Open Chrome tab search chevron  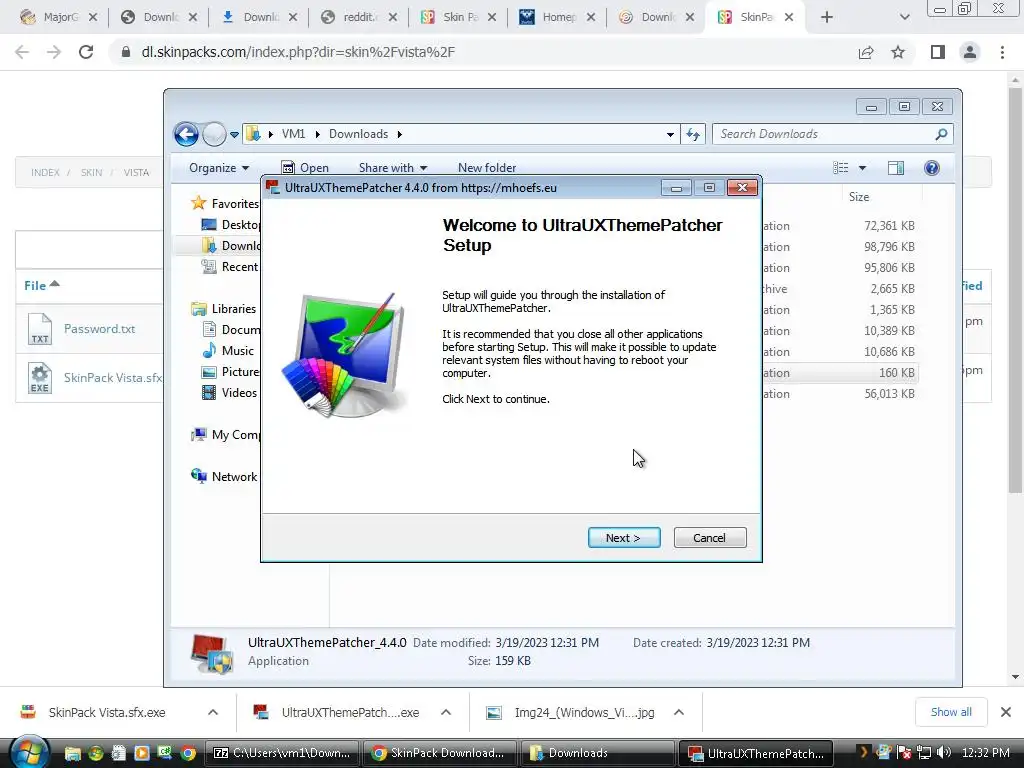(x=904, y=17)
